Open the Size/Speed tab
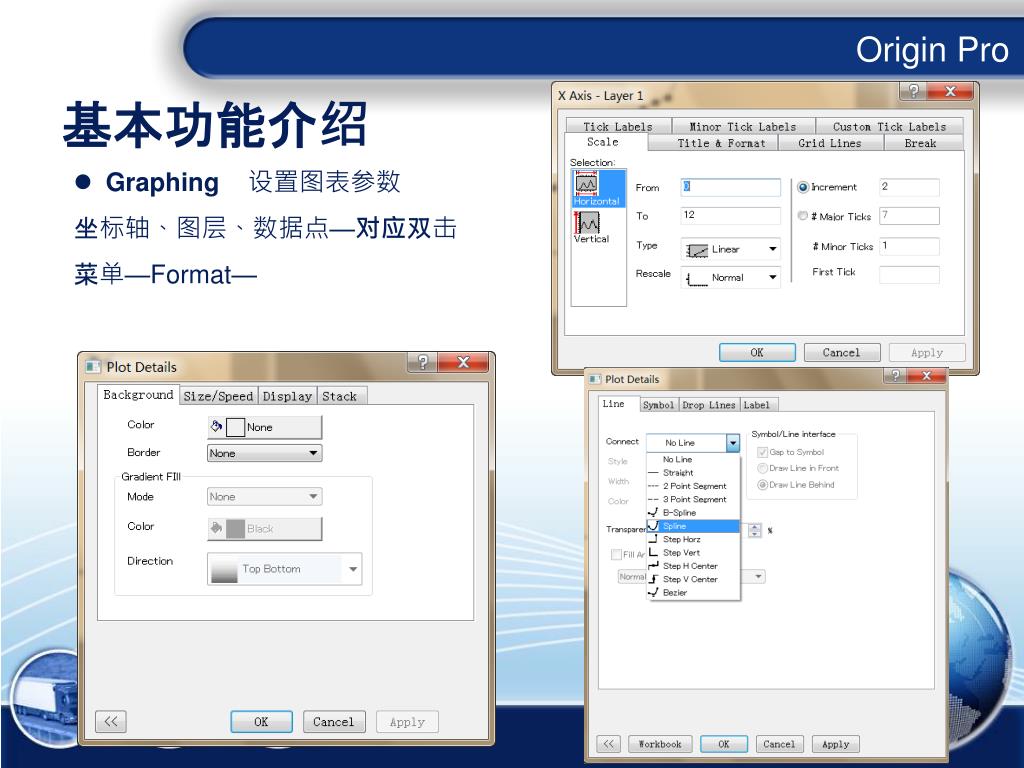This screenshot has height=768, width=1024. pyautogui.click(x=218, y=396)
